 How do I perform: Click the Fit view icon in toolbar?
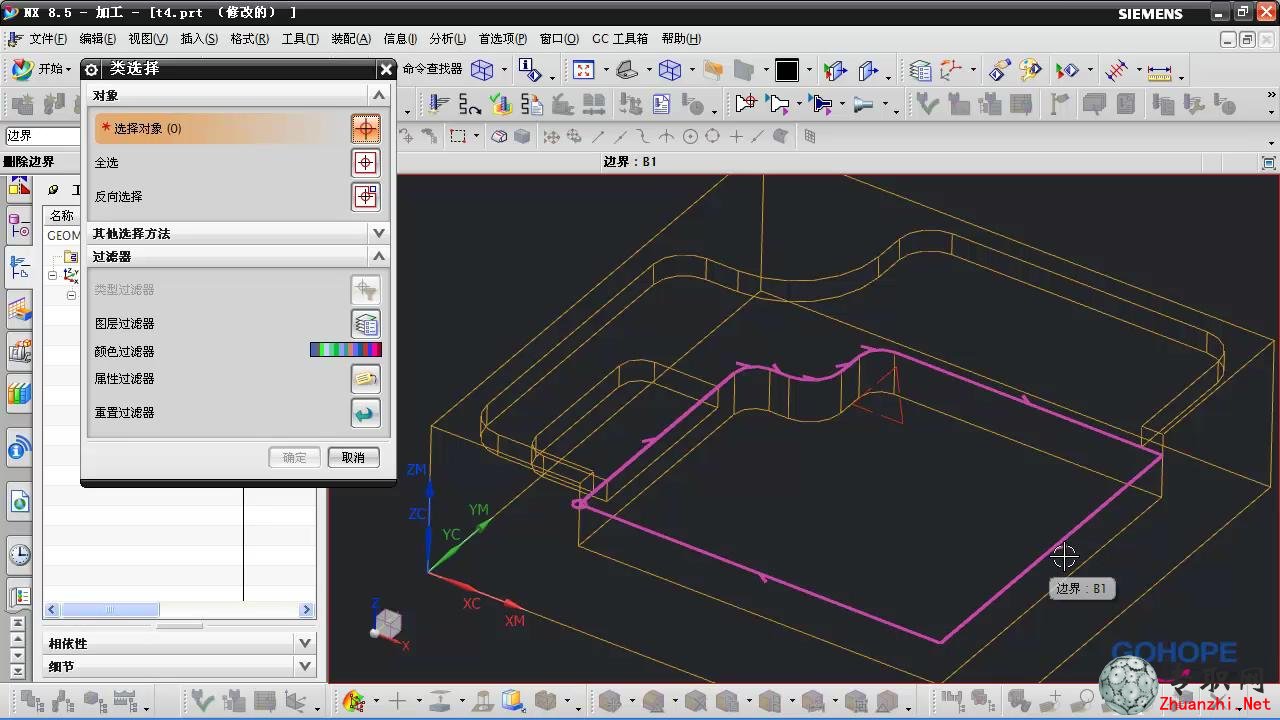583,70
